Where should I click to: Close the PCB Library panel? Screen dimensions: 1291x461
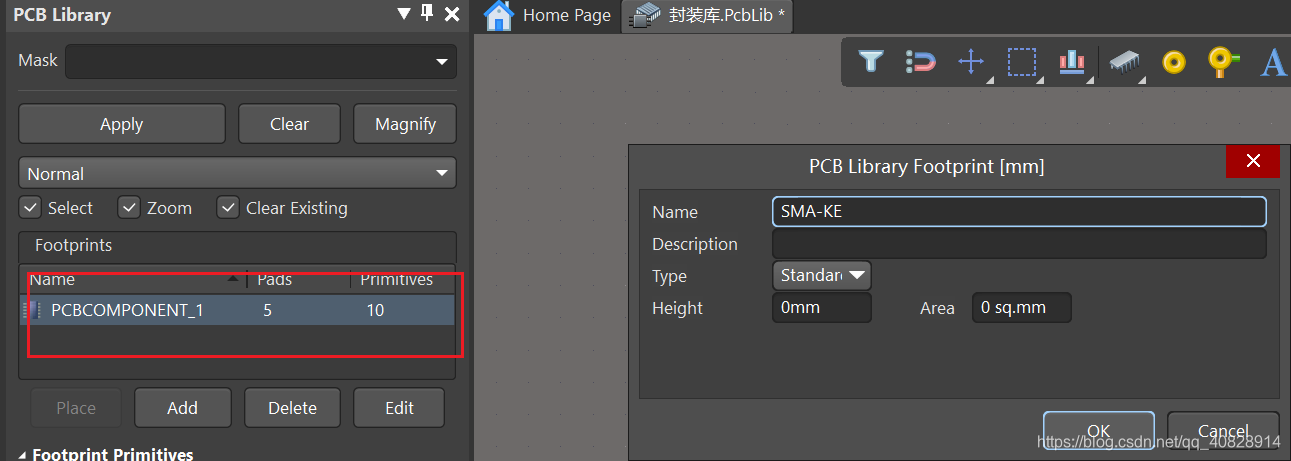pyautogui.click(x=452, y=14)
